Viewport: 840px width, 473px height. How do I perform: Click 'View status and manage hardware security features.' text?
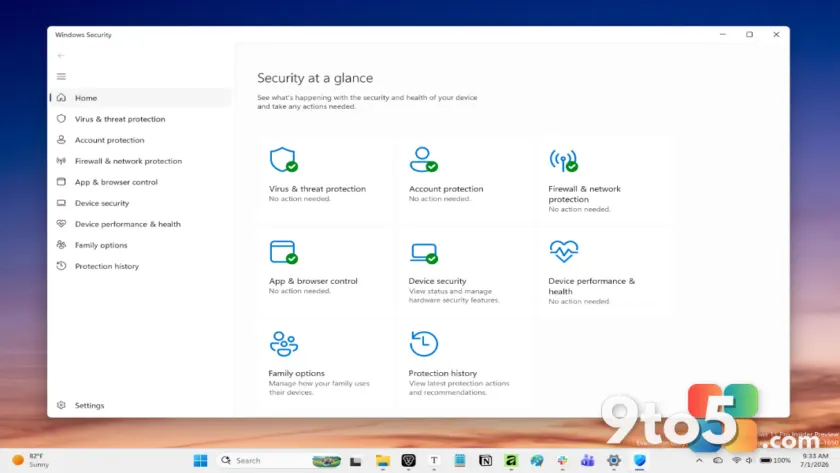point(454,296)
